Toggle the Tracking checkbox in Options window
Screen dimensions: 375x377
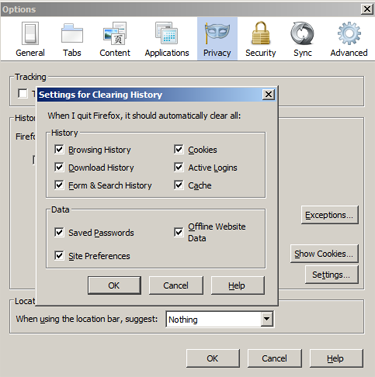[x=23, y=94]
